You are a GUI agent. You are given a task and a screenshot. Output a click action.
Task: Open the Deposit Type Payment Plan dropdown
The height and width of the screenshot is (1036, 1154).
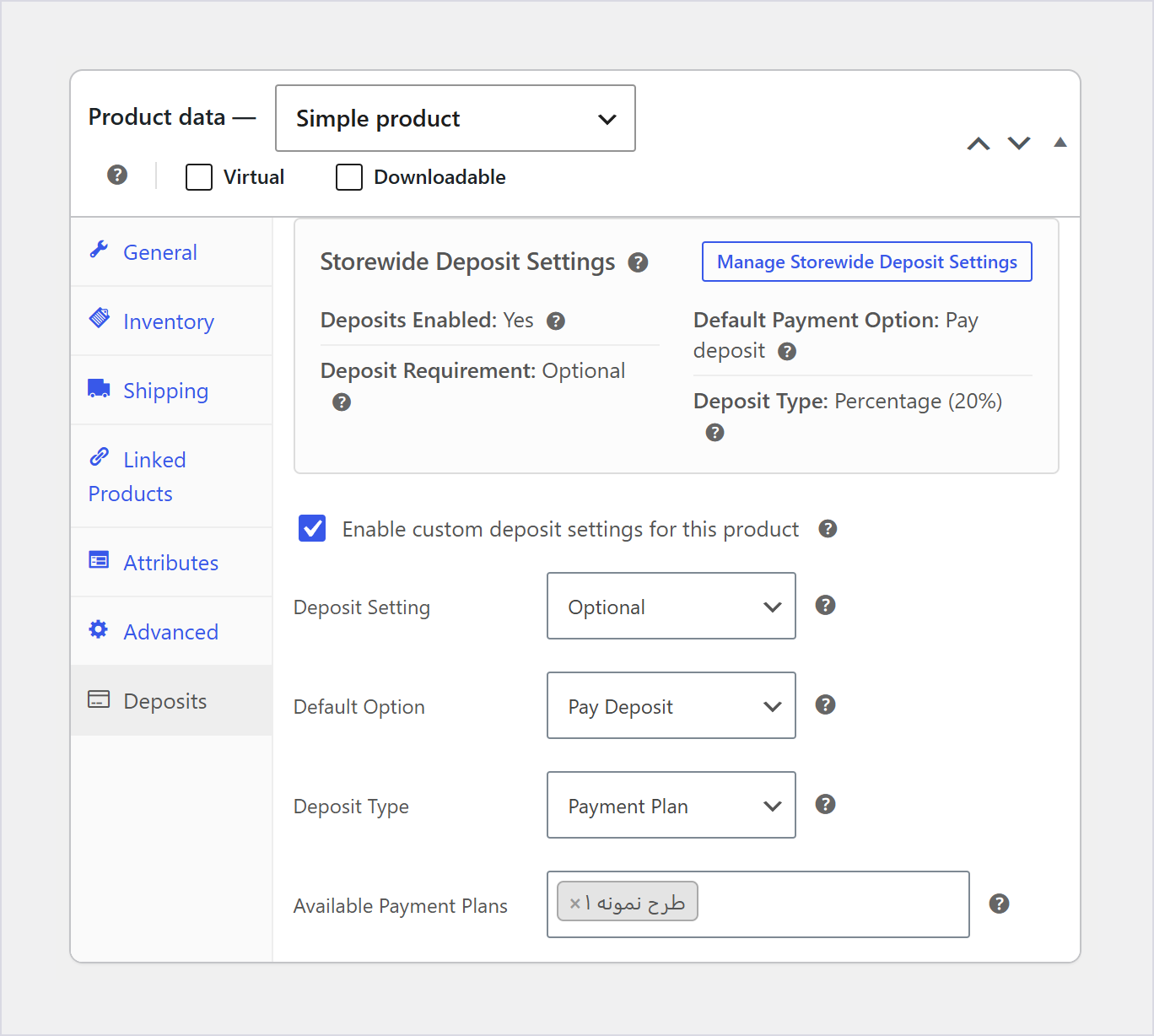pos(671,805)
